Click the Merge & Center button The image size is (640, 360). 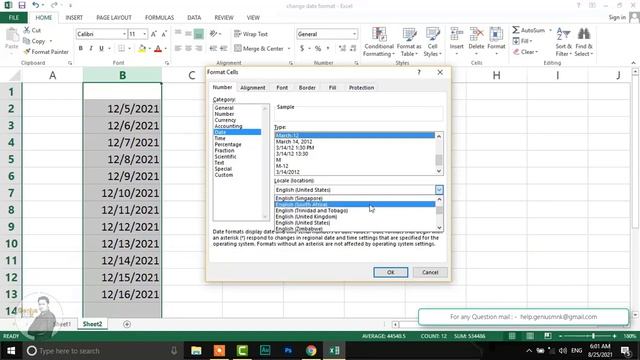tap(259, 49)
